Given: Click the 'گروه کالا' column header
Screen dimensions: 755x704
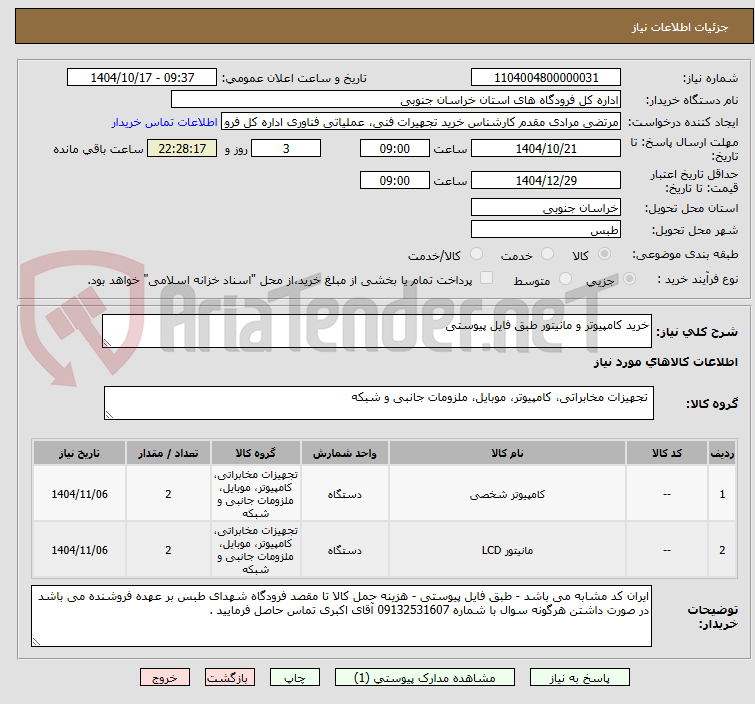Looking at the screenshot, I should pyautogui.click(x=256, y=453).
